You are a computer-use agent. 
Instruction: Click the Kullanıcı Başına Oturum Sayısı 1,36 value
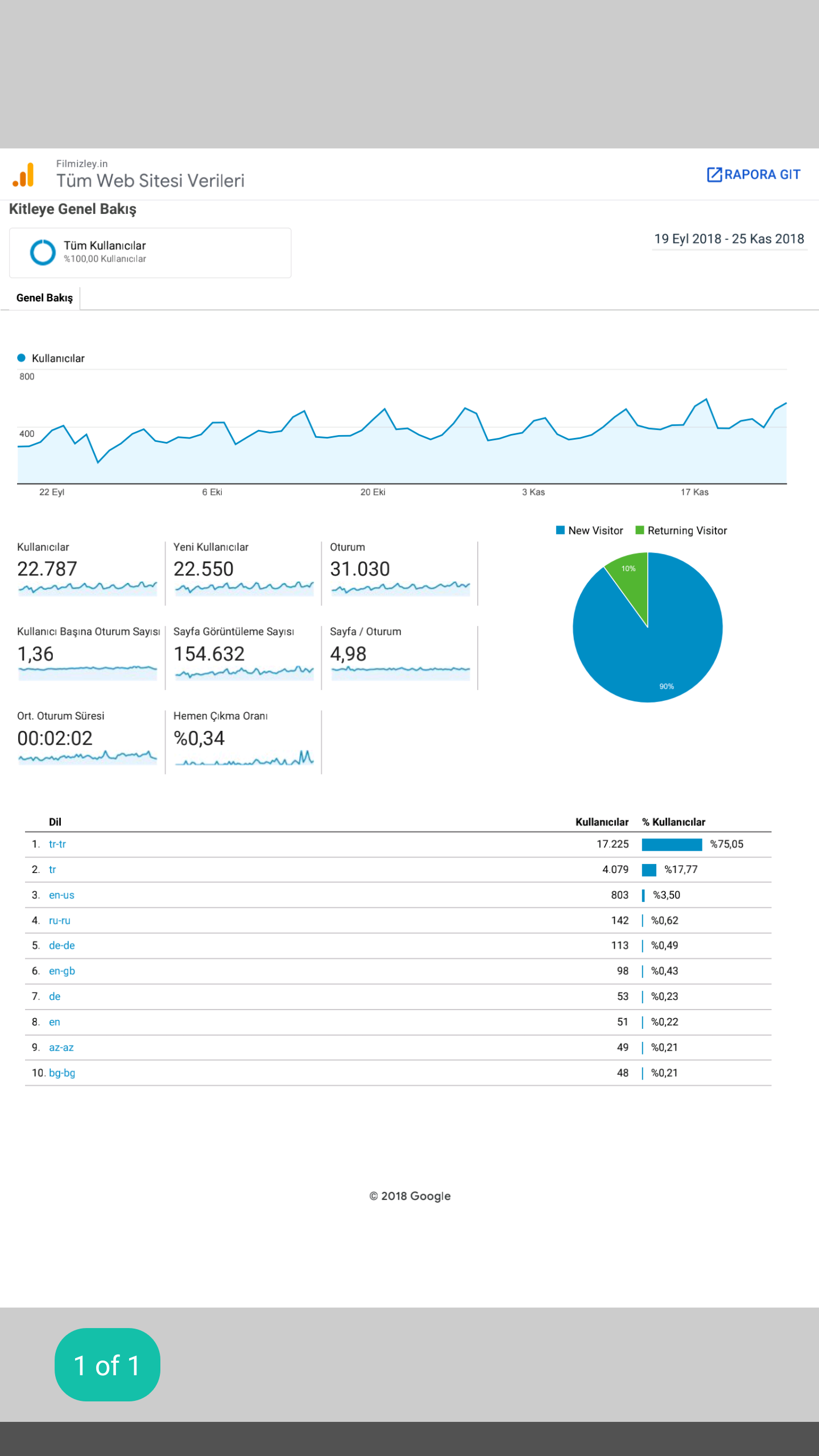point(35,654)
